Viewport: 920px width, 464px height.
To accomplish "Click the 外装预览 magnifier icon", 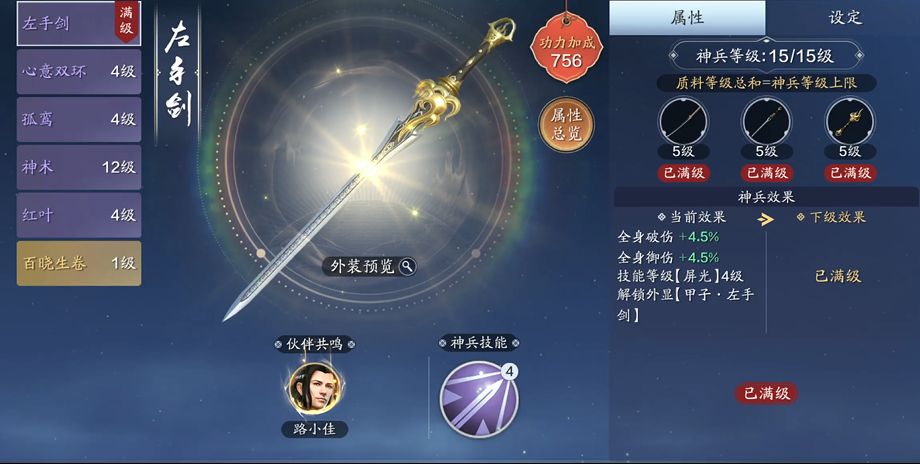I will pyautogui.click(x=407, y=266).
